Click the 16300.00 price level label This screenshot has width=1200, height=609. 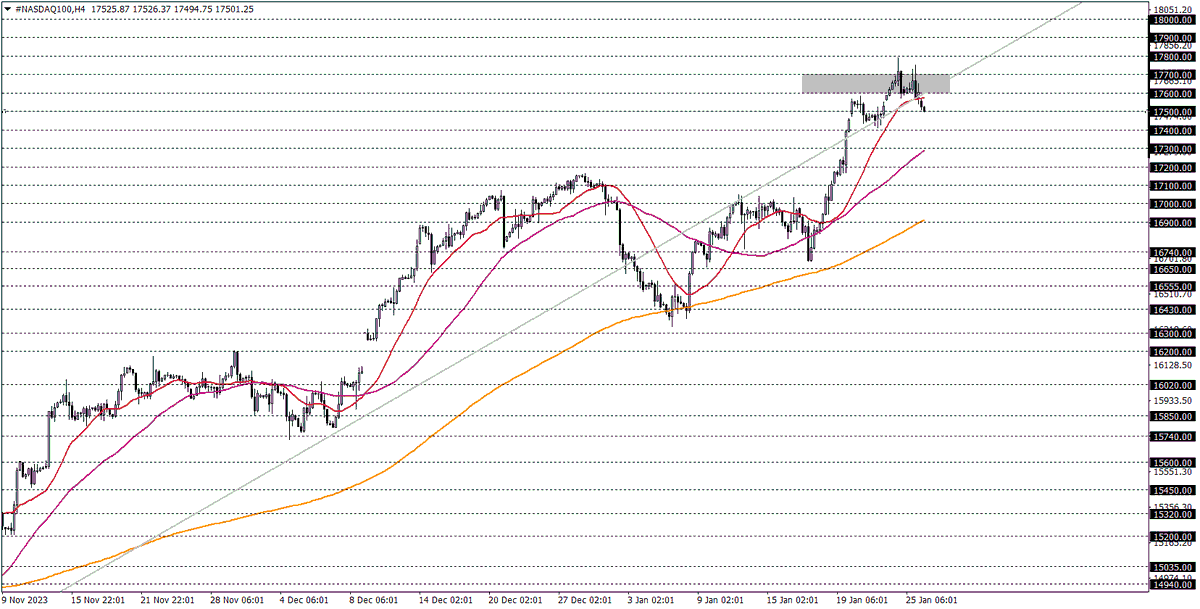click(x=1172, y=334)
